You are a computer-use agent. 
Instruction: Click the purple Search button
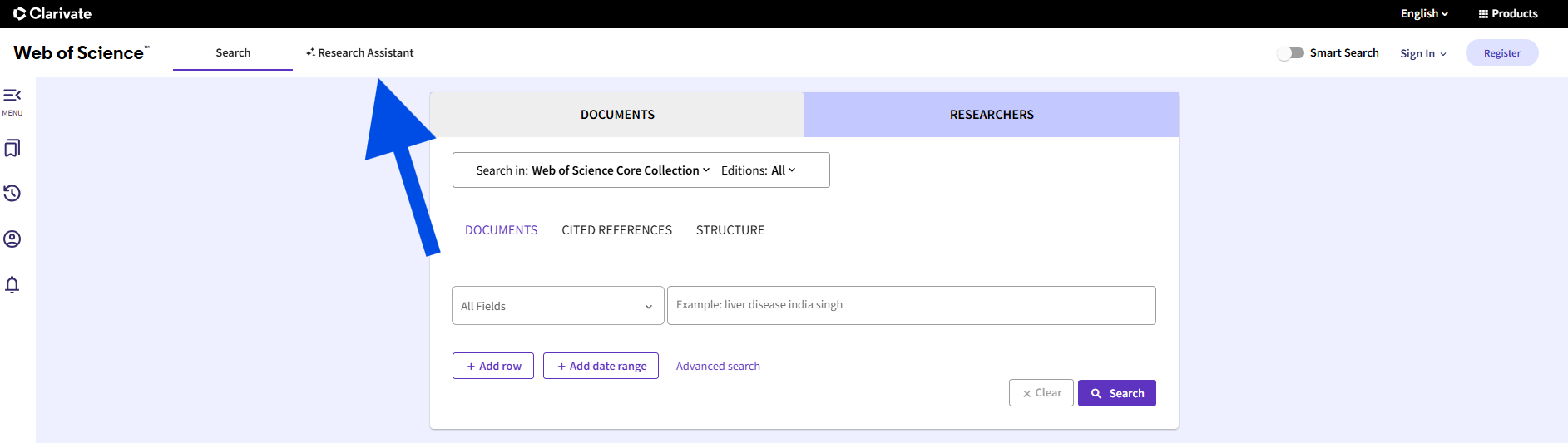(1117, 393)
